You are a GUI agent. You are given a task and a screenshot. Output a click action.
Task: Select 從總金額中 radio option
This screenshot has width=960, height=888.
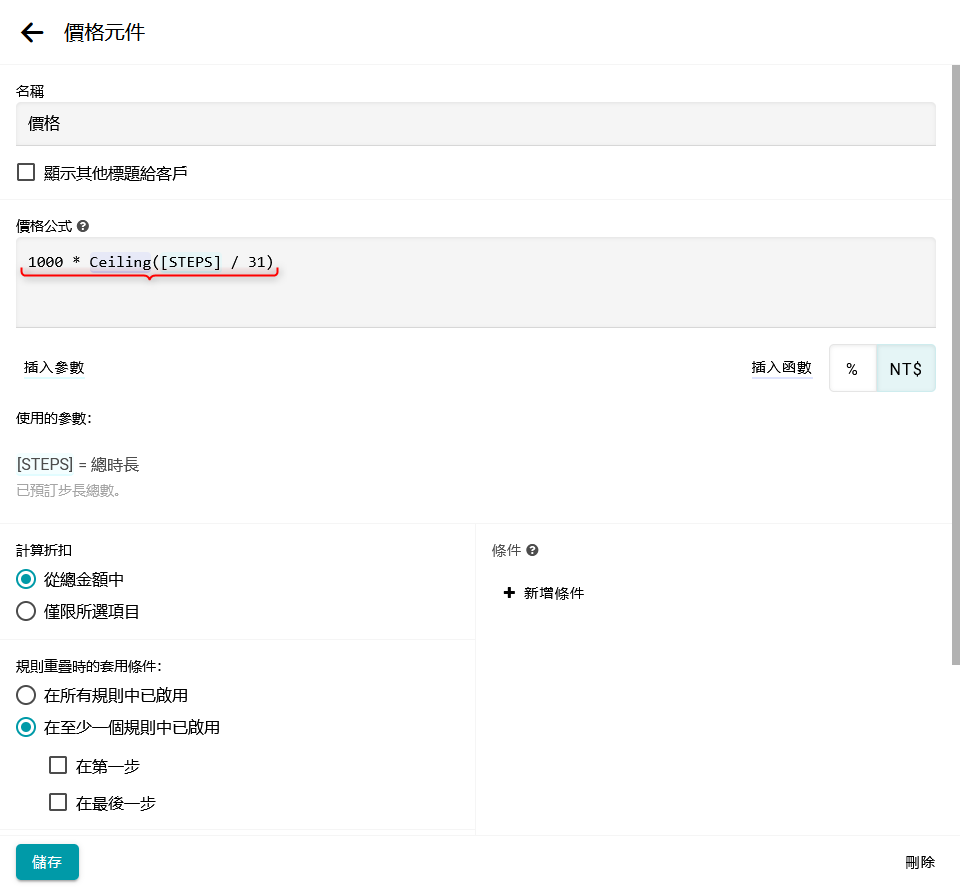tap(27, 579)
